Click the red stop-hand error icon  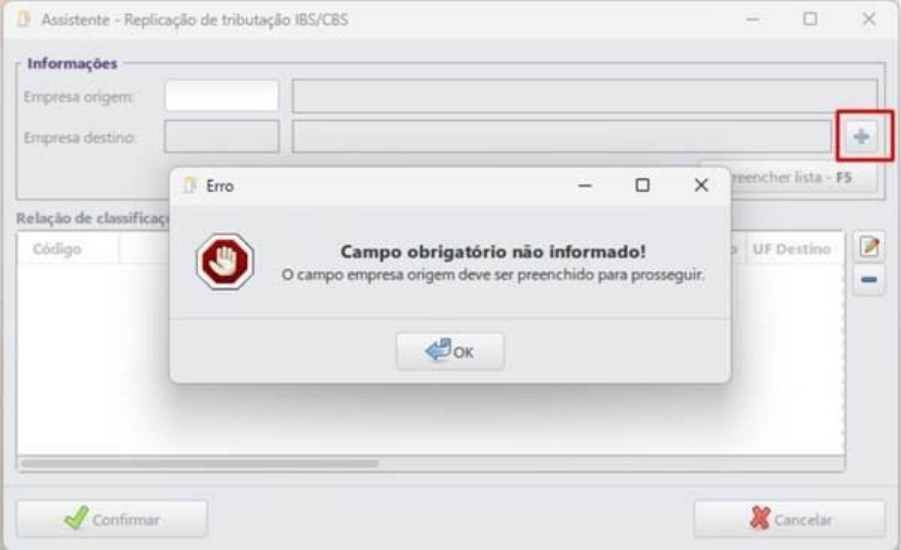tap(225, 261)
